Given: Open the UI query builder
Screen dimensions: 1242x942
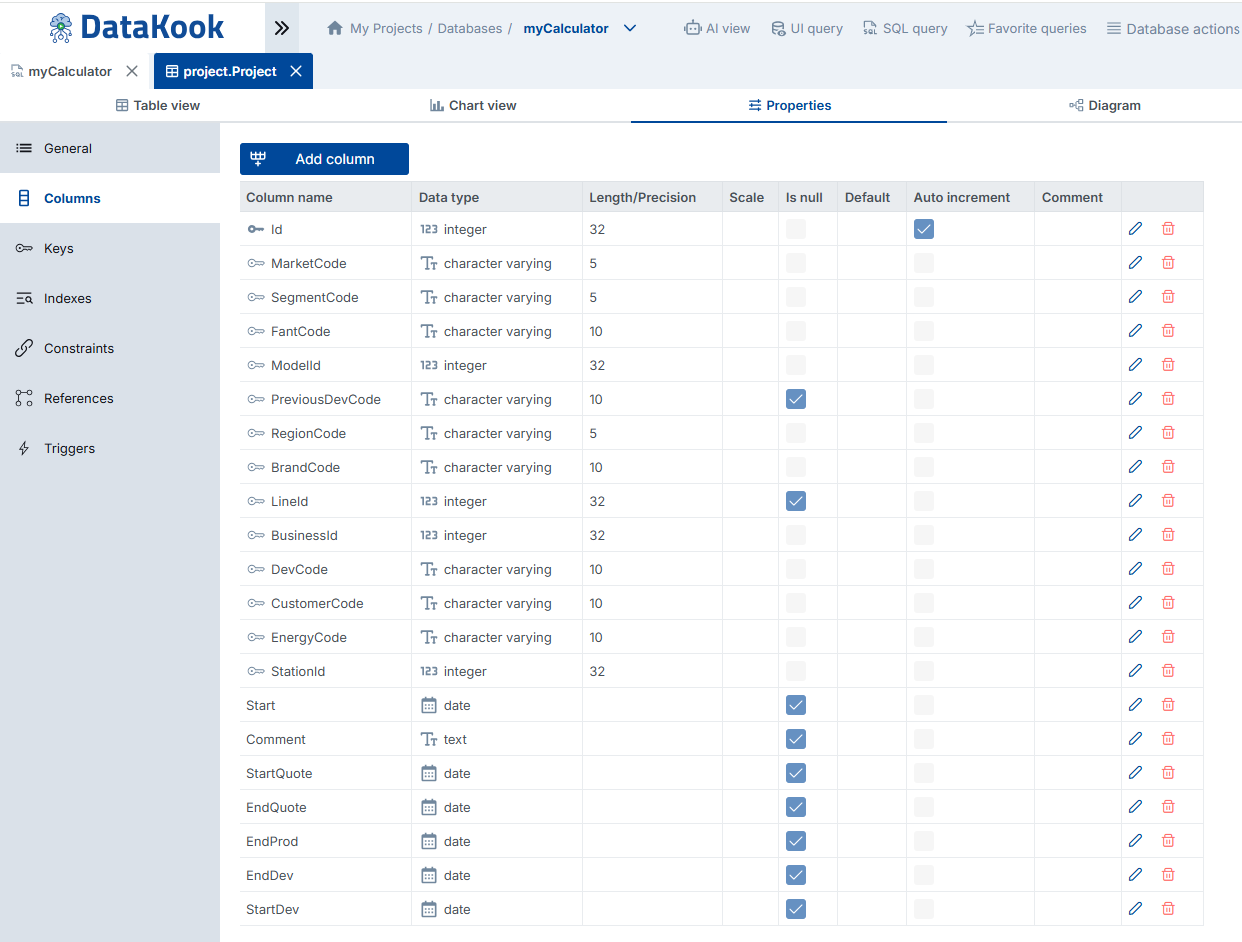Looking at the screenshot, I should [x=807, y=29].
